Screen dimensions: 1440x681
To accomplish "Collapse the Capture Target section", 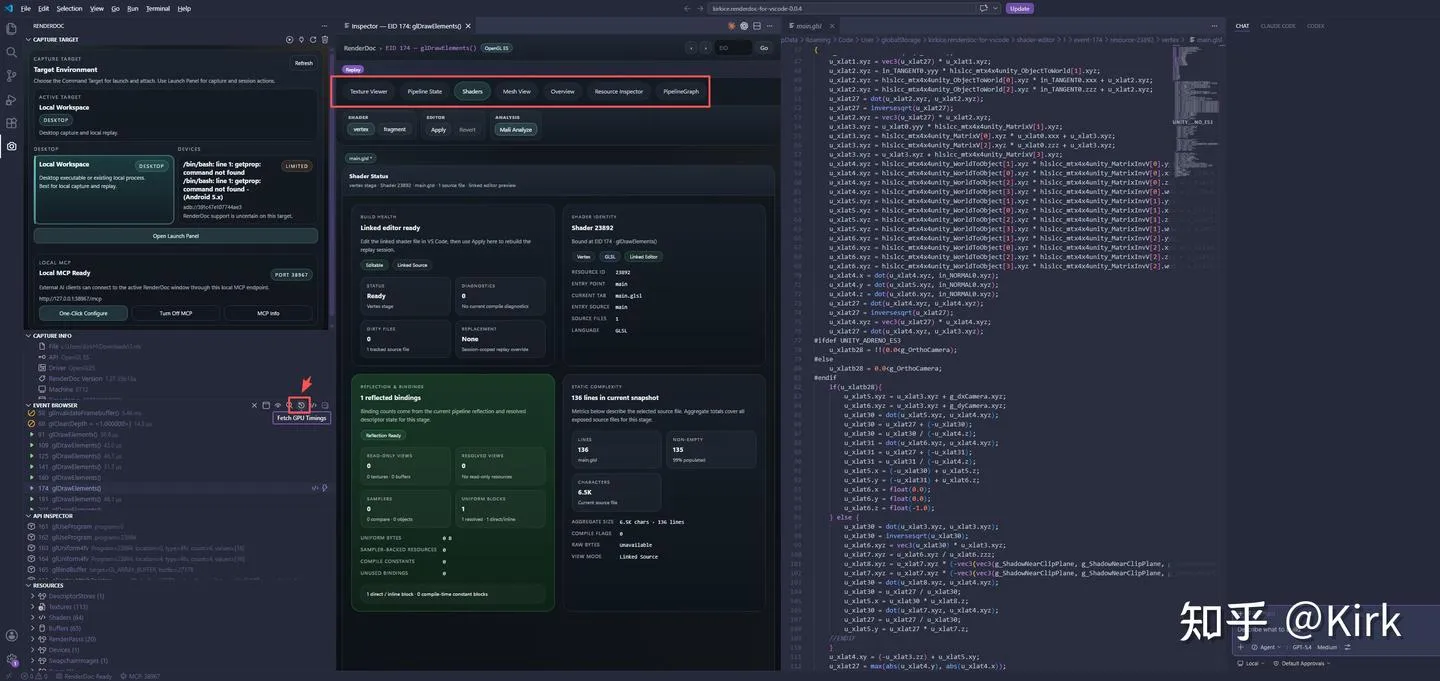I will coord(29,40).
